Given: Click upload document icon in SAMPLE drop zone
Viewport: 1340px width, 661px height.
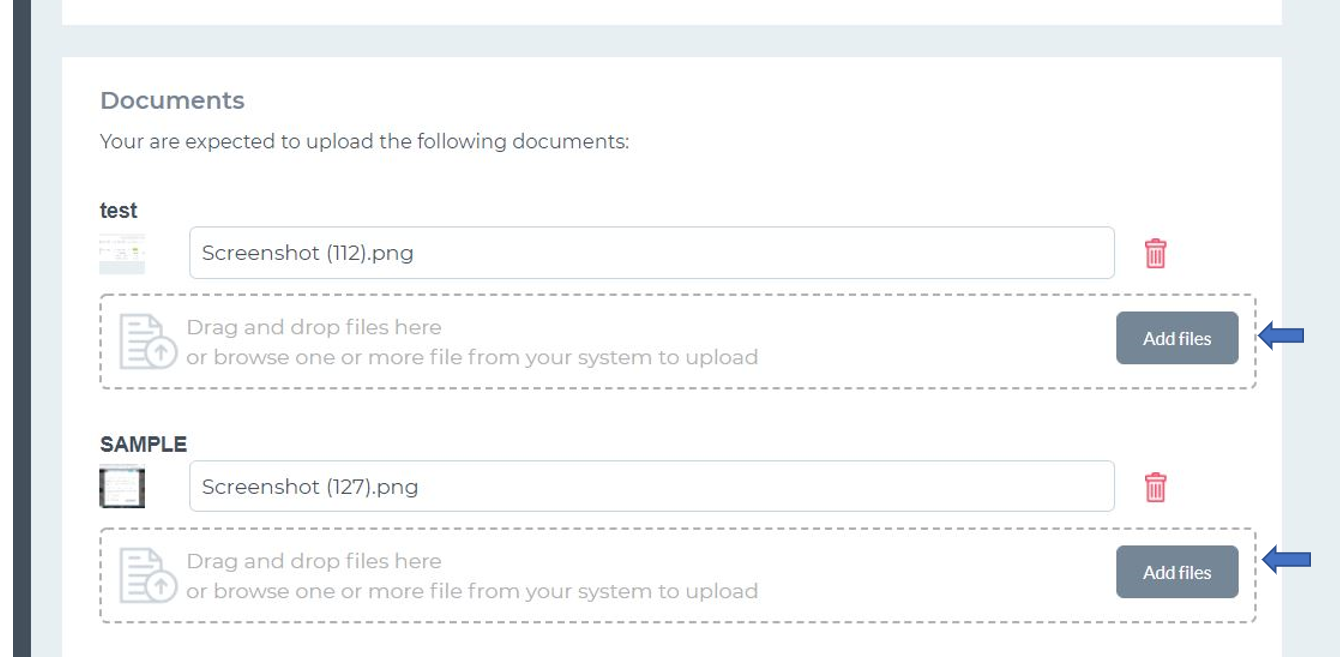Looking at the screenshot, I should tap(148, 575).
